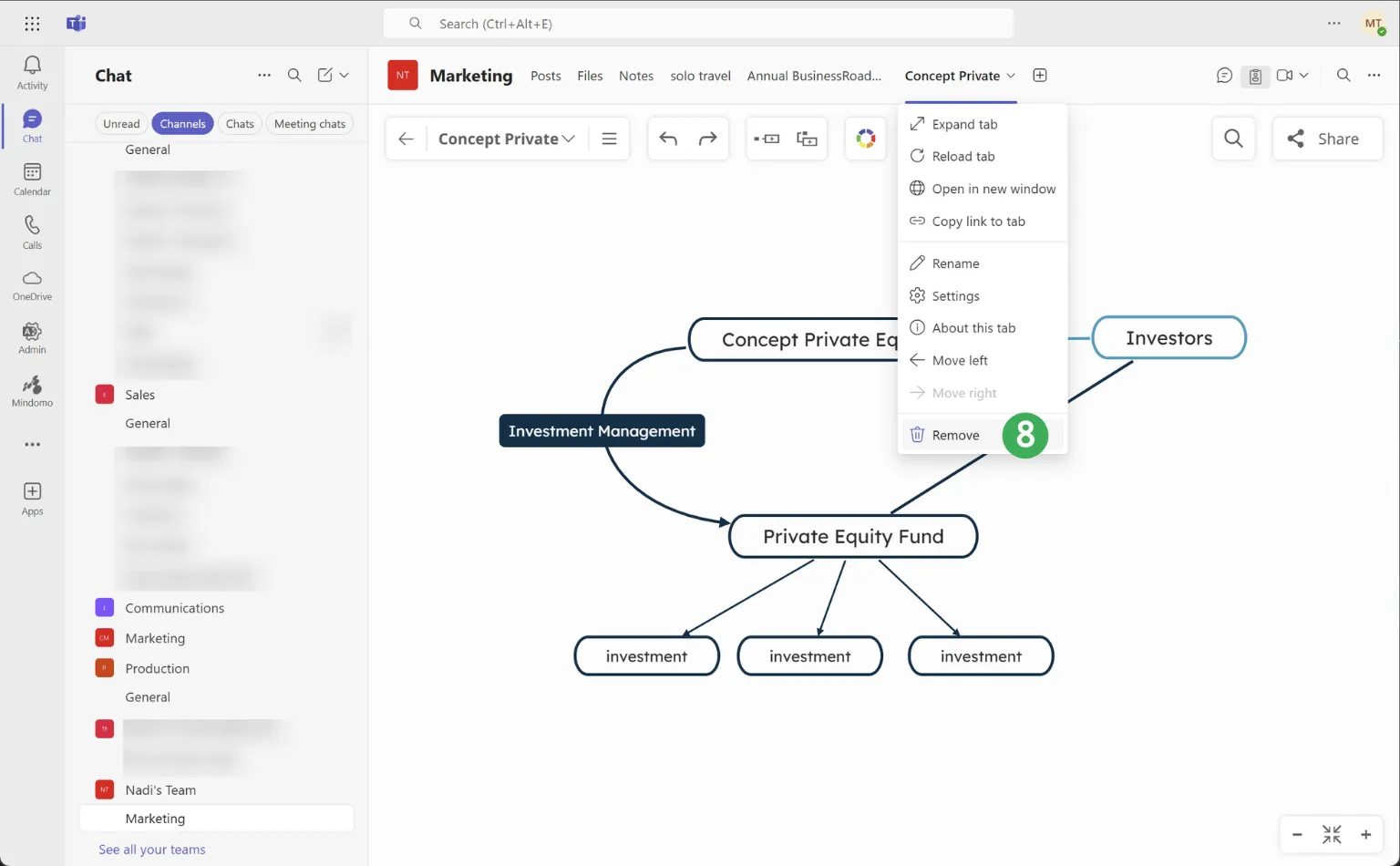Click the Search input field at top
This screenshot has height=866, width=1400.
pyautogui.click(x=698, y=24)
